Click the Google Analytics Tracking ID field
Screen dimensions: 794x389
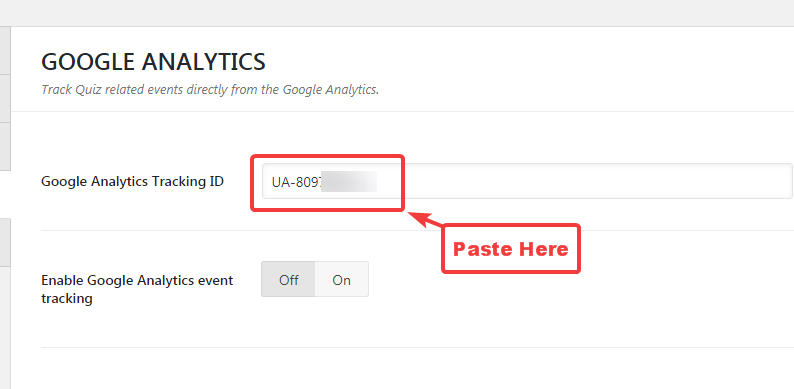527,181
